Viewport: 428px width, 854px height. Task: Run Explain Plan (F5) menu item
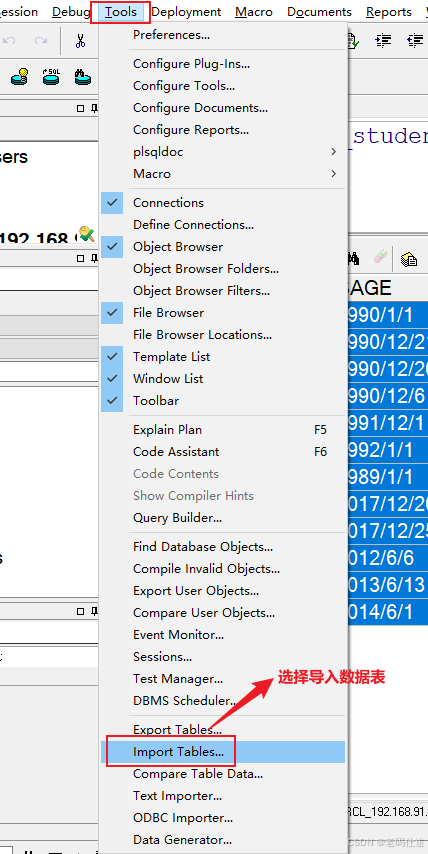[x=223, y=430]
